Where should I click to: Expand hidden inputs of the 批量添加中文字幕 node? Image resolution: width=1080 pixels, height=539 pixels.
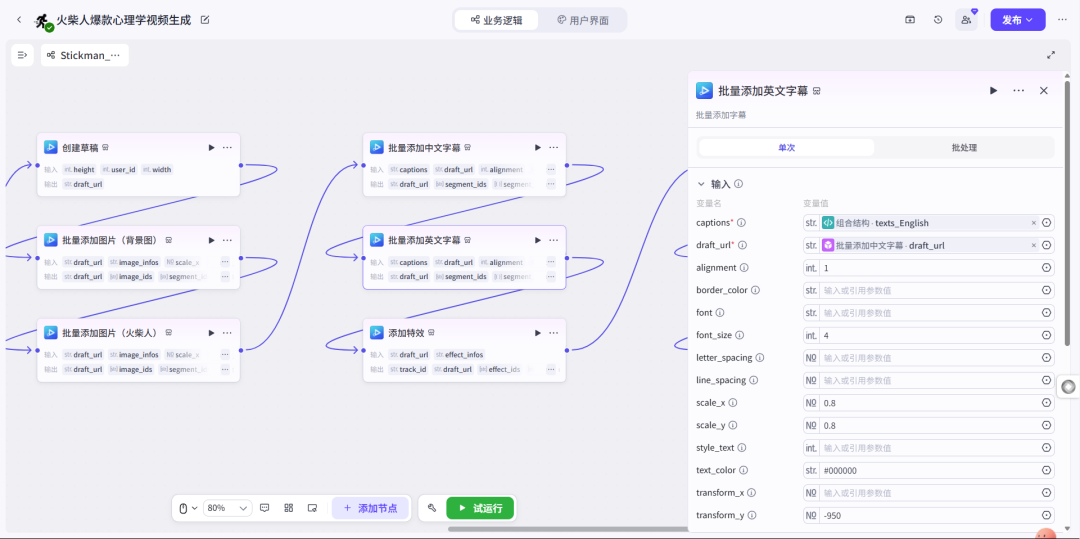pyautogui.click(x=551, y=169)
